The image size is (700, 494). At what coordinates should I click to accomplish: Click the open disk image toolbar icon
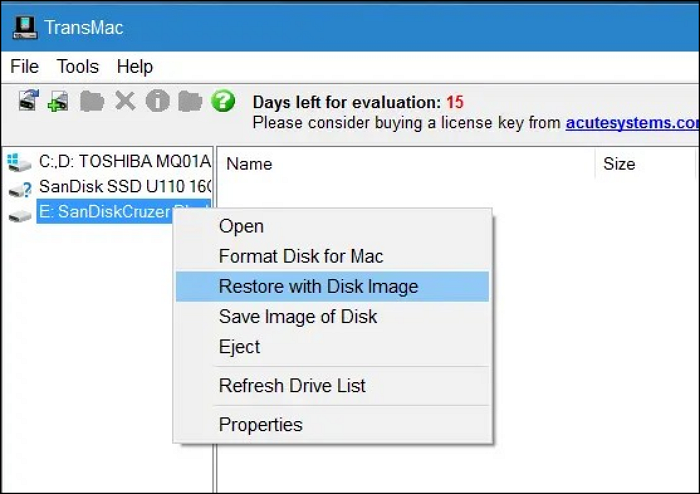pos(59,101)
